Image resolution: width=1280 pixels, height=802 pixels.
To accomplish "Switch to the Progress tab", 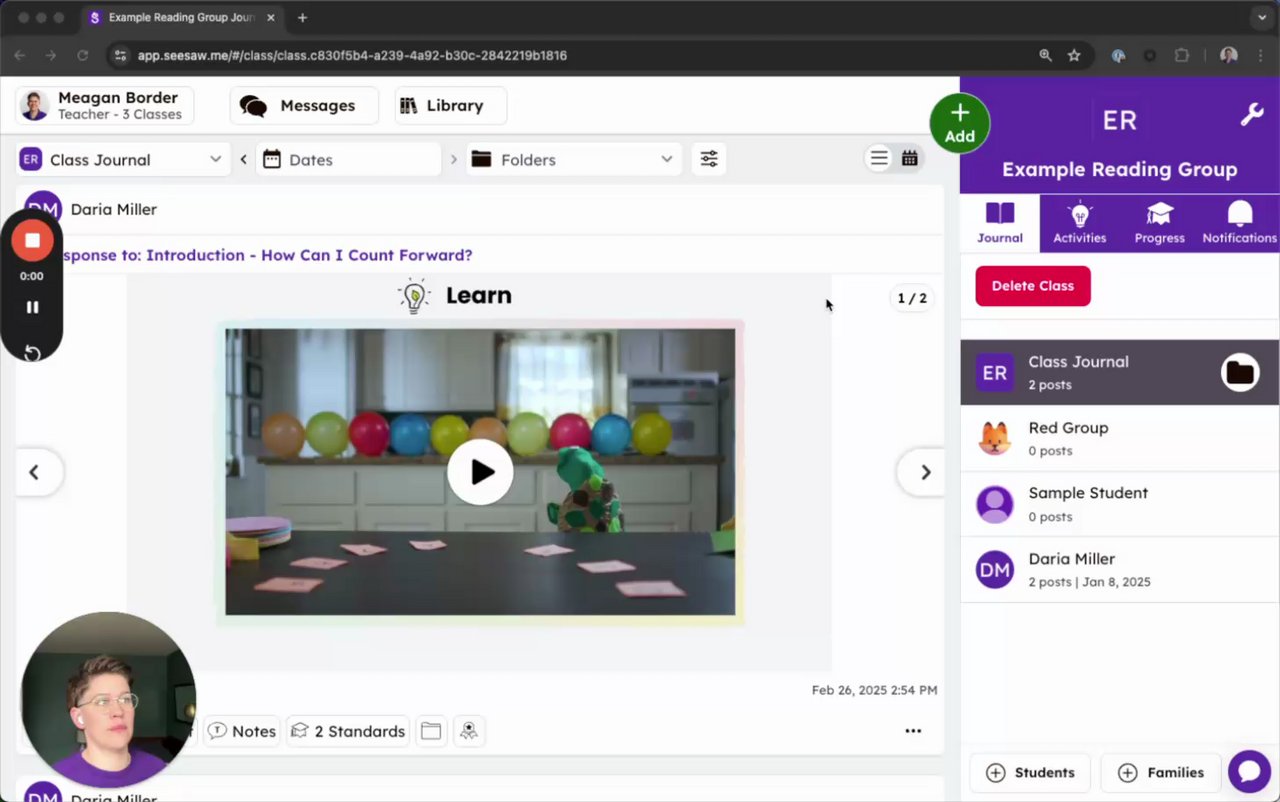I will [x=1160, y=223].
